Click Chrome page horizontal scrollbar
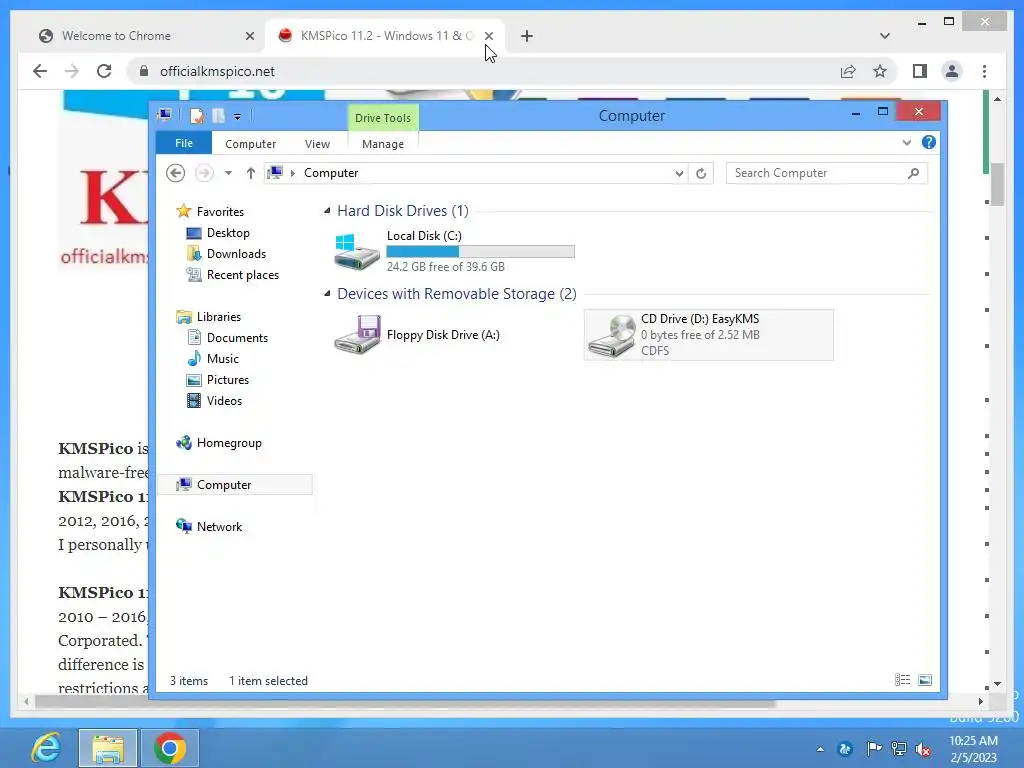Image resolution: width=1024 pixels, height=768 pixels. click(405, 702)
